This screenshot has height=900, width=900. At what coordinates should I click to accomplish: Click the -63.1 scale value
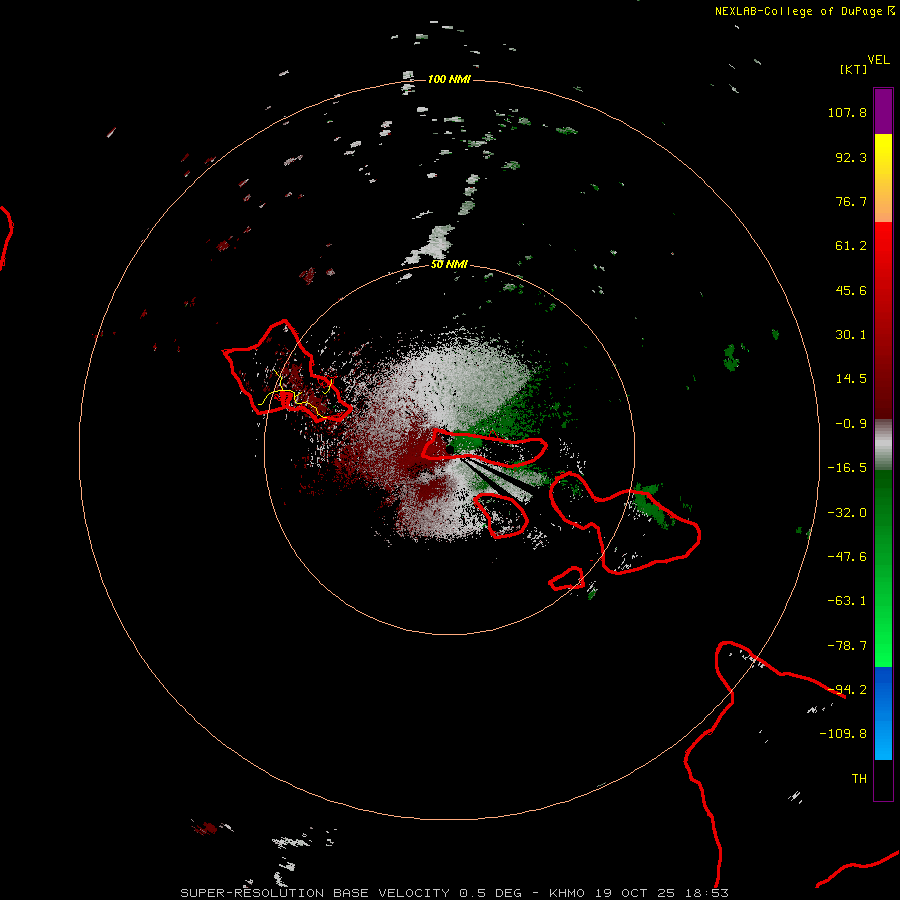(x=847, y=601)
